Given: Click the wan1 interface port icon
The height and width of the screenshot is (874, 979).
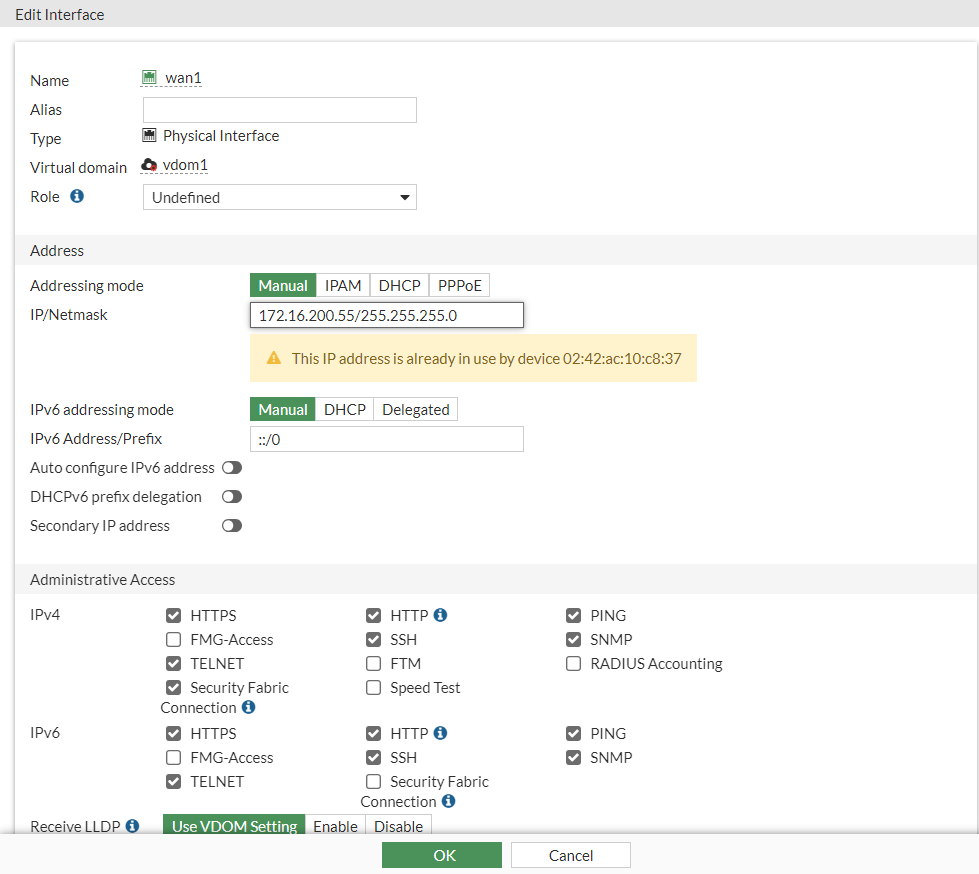Looking at the screenshot, I should [x=150, y=77].
